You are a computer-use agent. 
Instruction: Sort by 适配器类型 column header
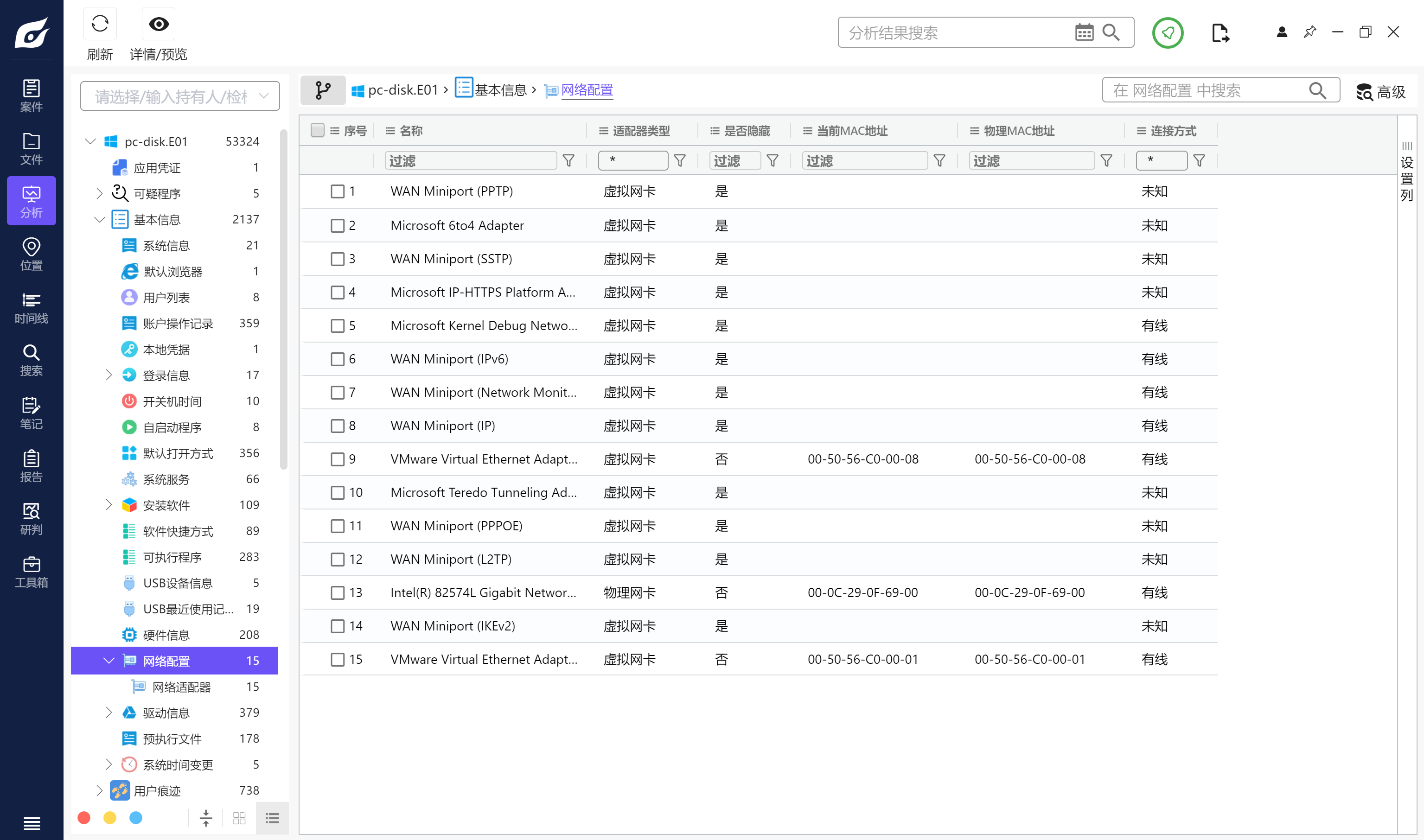(641, 131)
